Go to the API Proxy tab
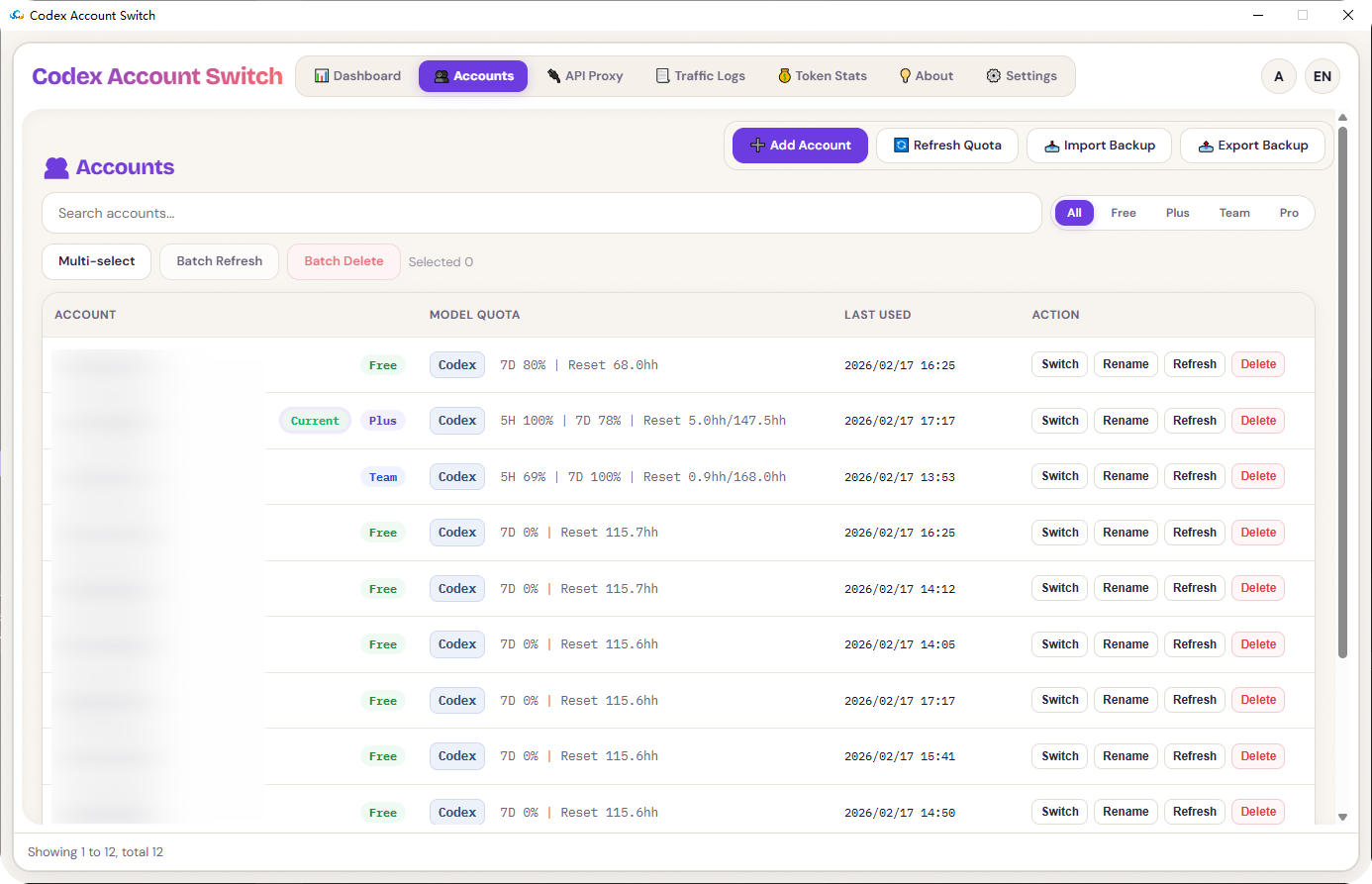This screenshot has width=1372, height=884. click(x=585, y=76)
